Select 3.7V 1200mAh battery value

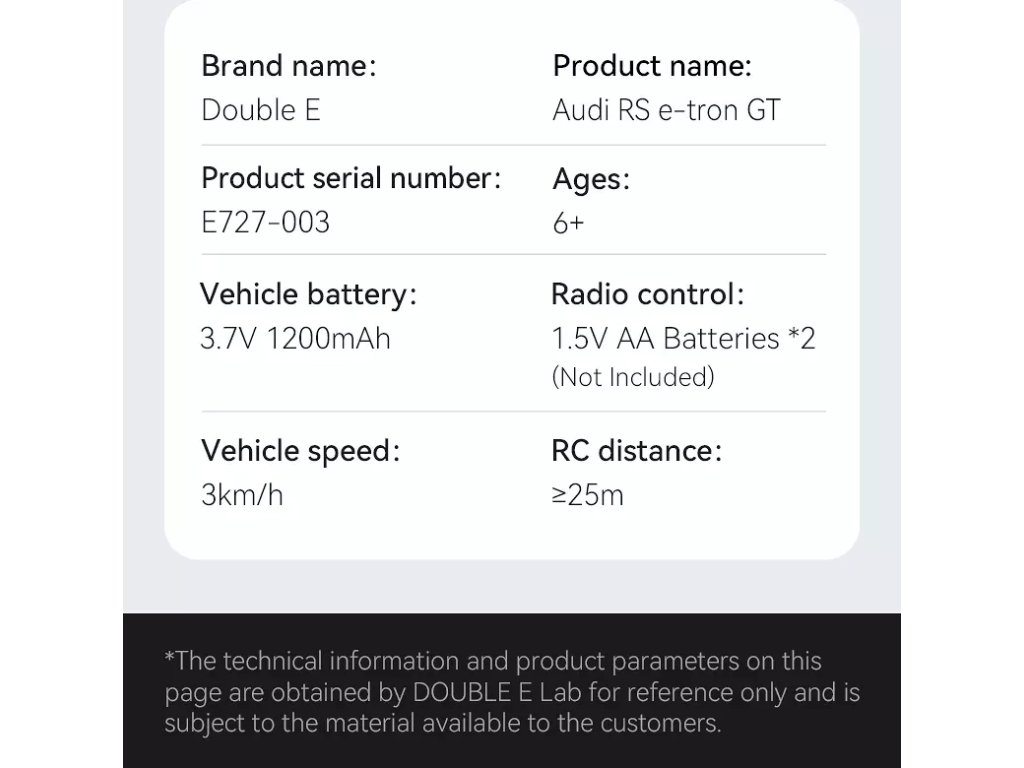[x=295, y=338]
